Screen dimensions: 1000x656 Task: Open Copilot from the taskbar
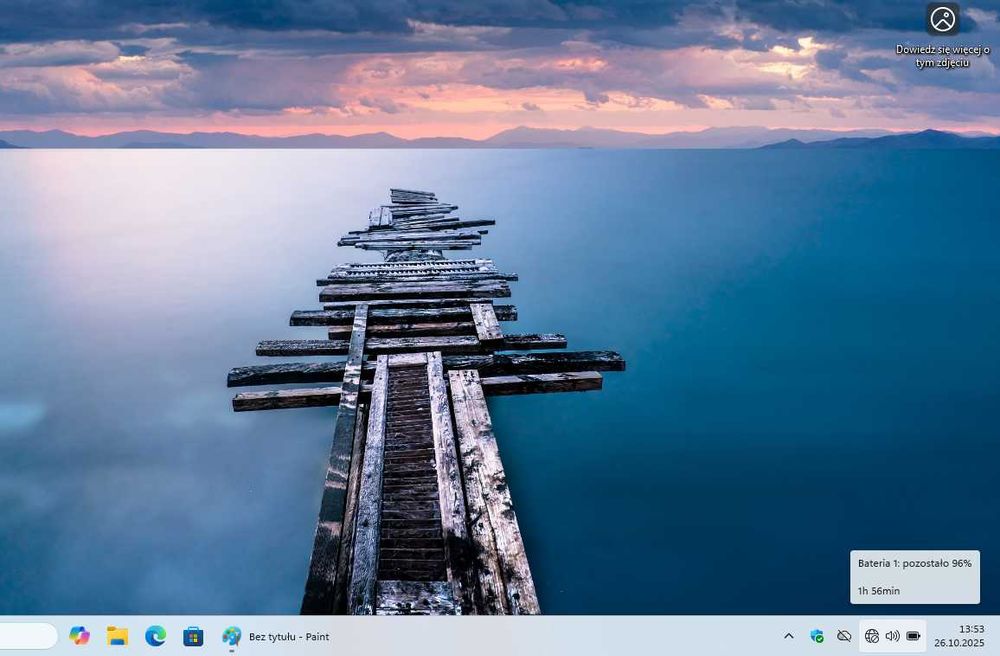(x=80, y=636)
